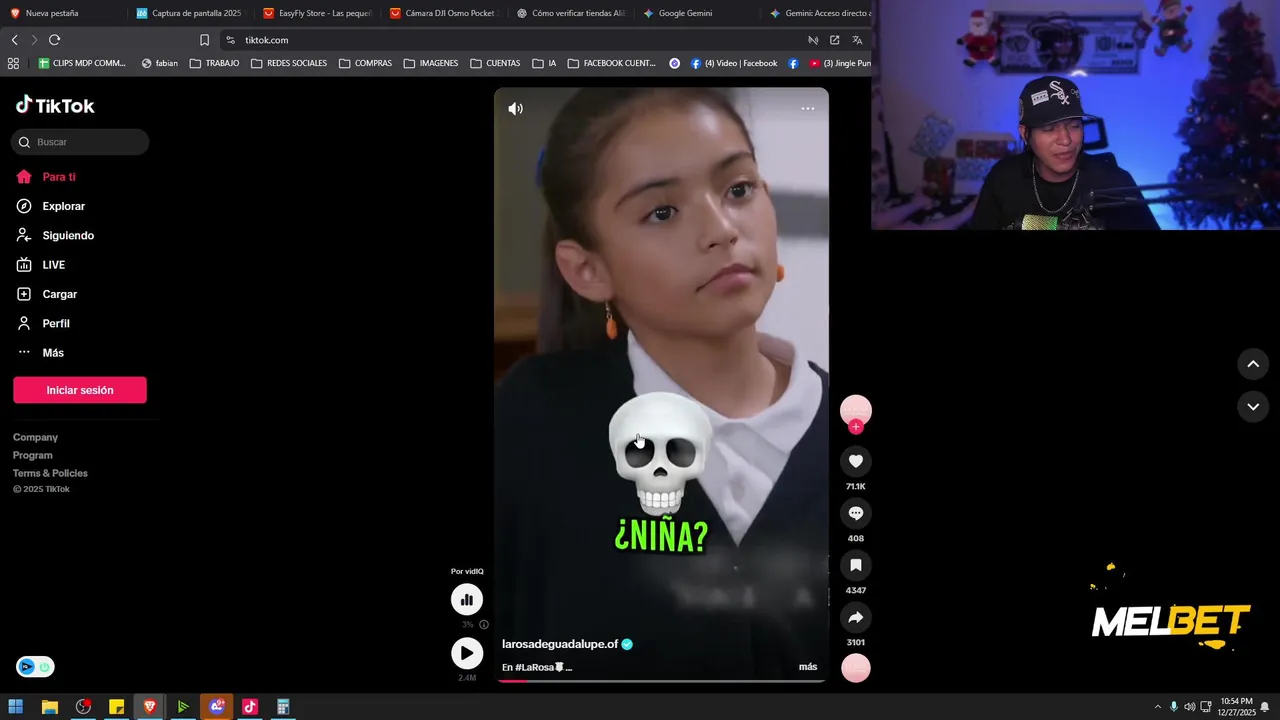Open the video's three-dot options menu
Viewport: 1280px width, 720px height.
[808, 109]
